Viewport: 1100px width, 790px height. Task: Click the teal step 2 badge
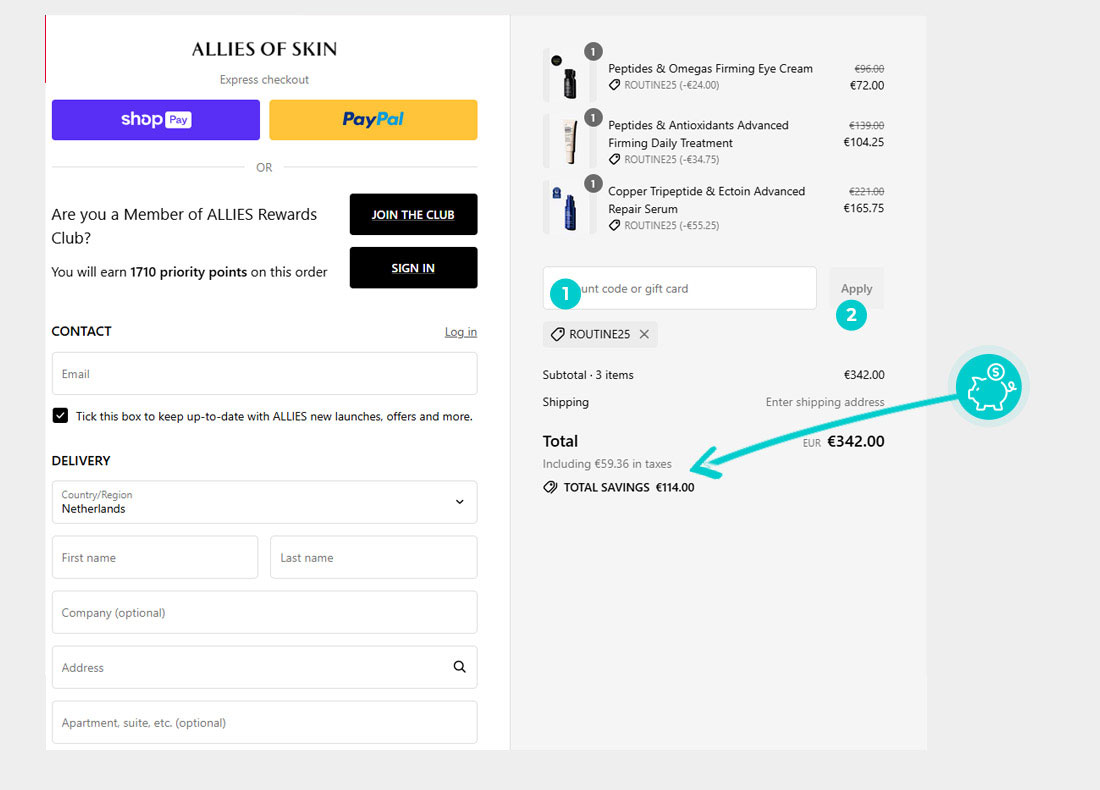851,315
